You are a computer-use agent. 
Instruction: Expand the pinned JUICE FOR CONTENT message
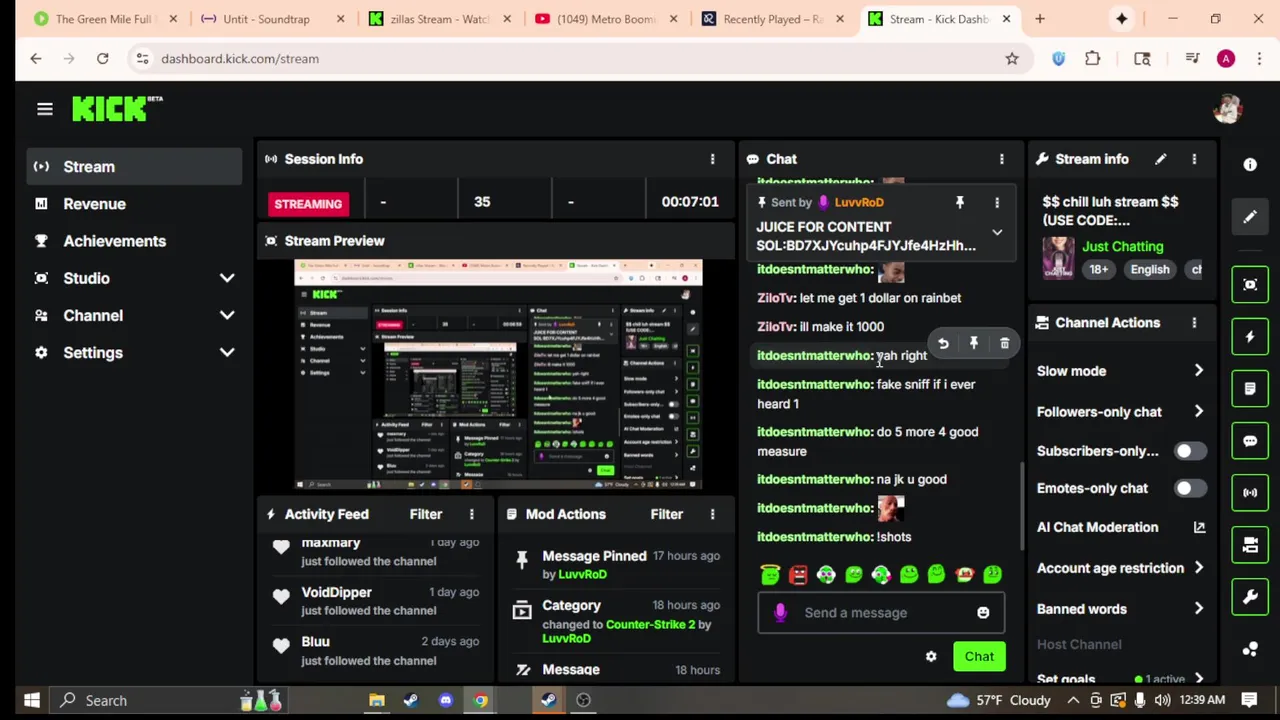tap(996, 232)
